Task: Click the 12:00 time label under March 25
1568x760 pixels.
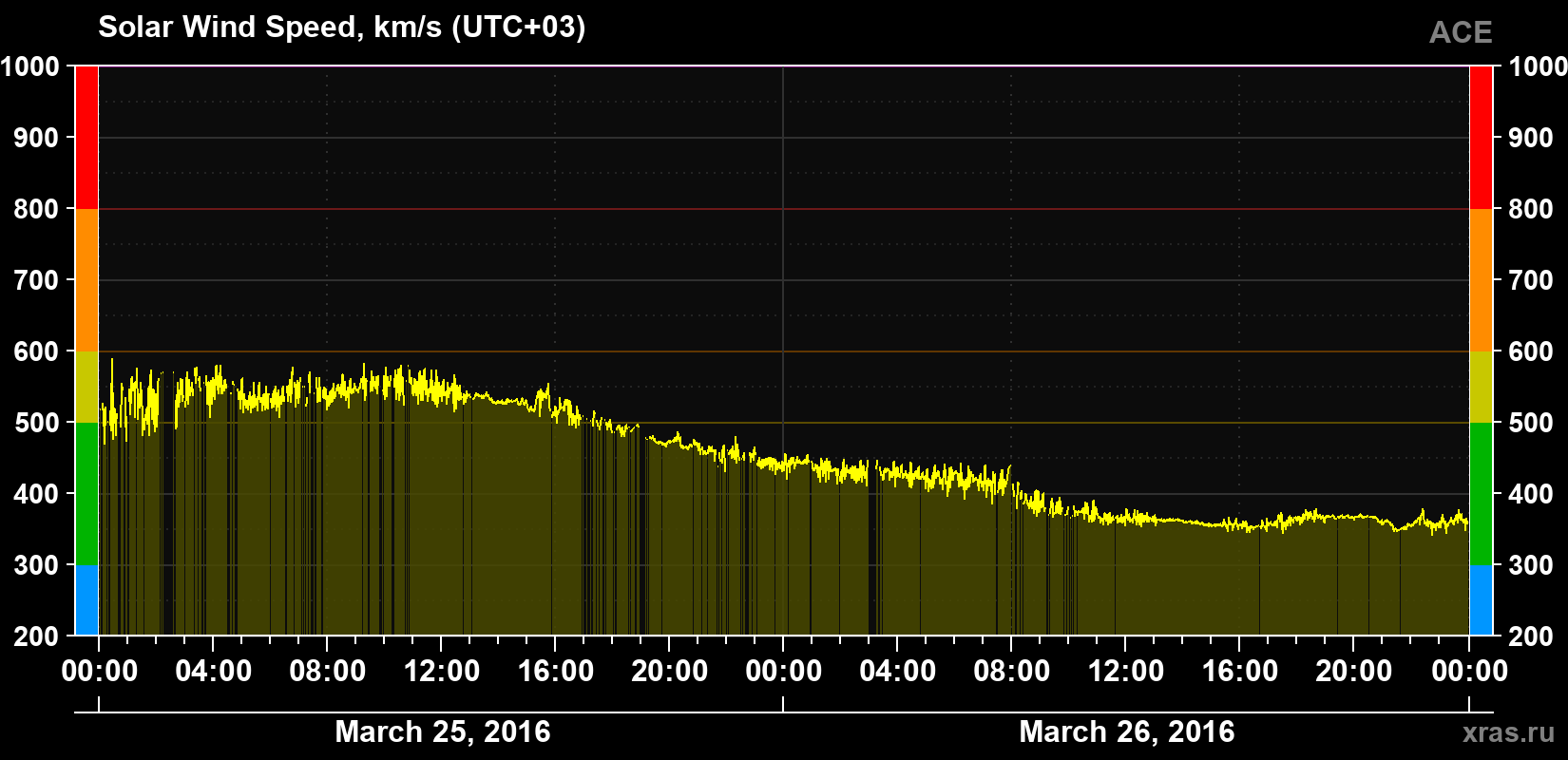Action: [441, 671]
